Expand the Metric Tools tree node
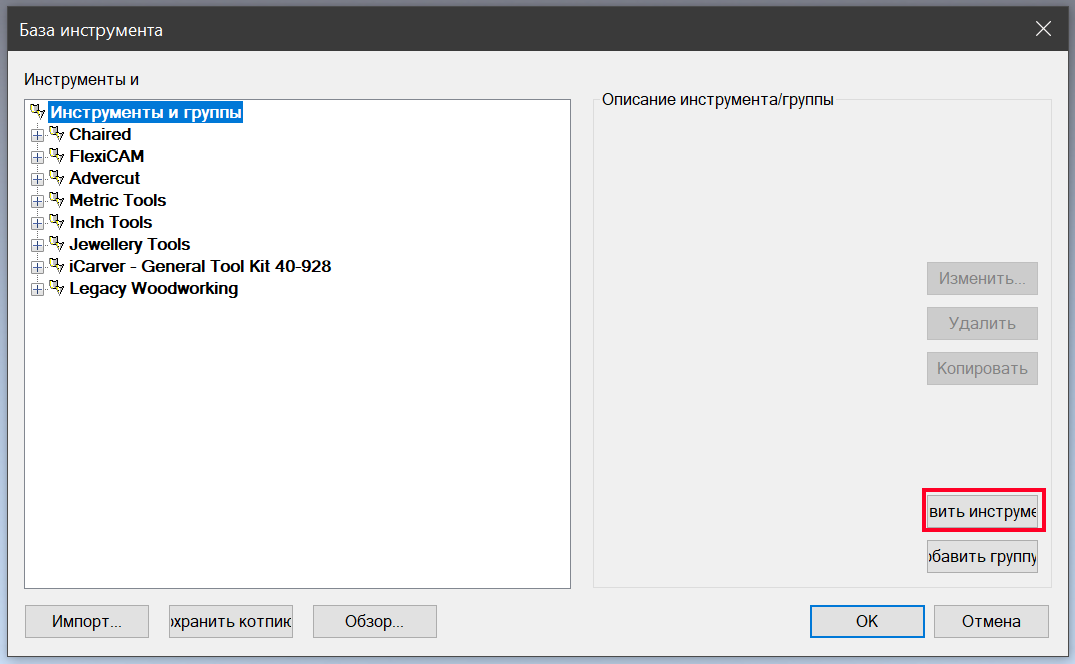The height and width of the screenshot is (664, 1075). tap(38, 201)
